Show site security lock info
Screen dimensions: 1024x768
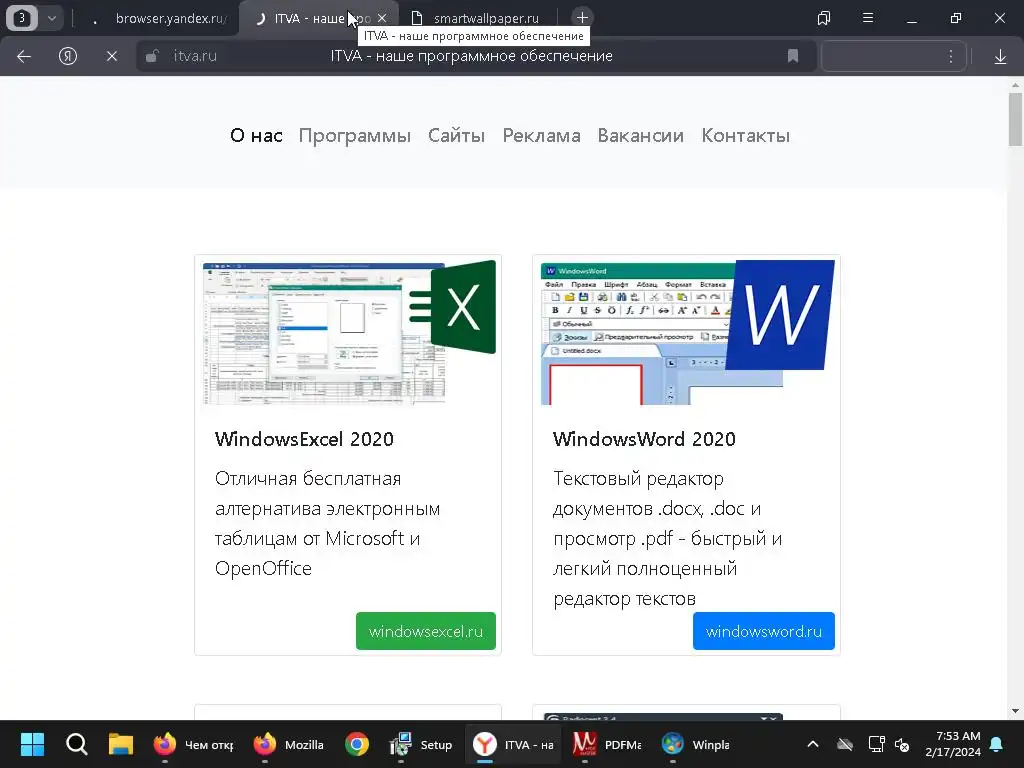[x=152, y=56]
